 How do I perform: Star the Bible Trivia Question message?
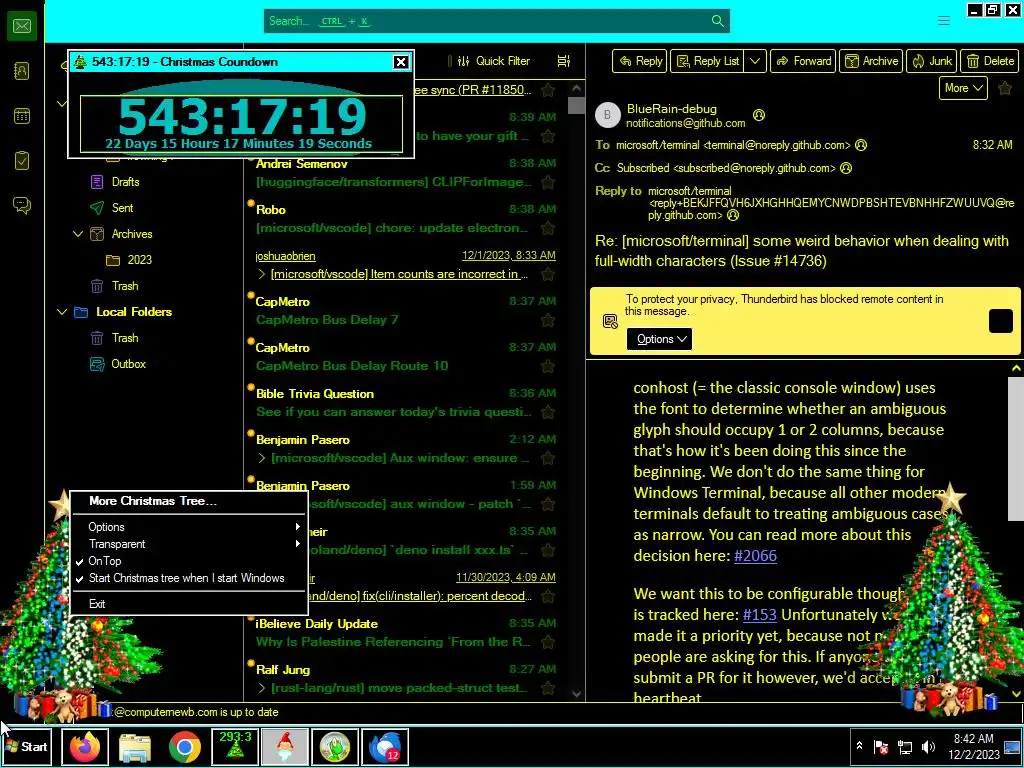[x=548, y=412]
